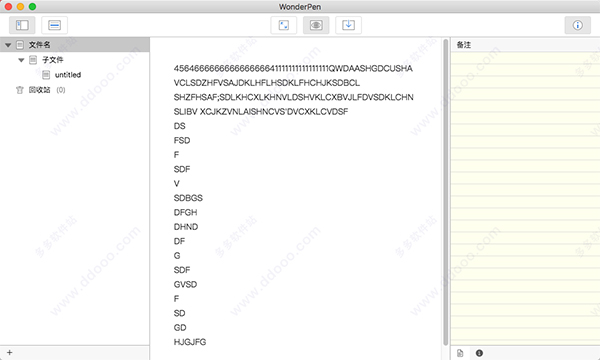Collapse the 文件名 root node triangle
Image resolution: width=600 pixels, height=360 pixels.
coord(8,45)
